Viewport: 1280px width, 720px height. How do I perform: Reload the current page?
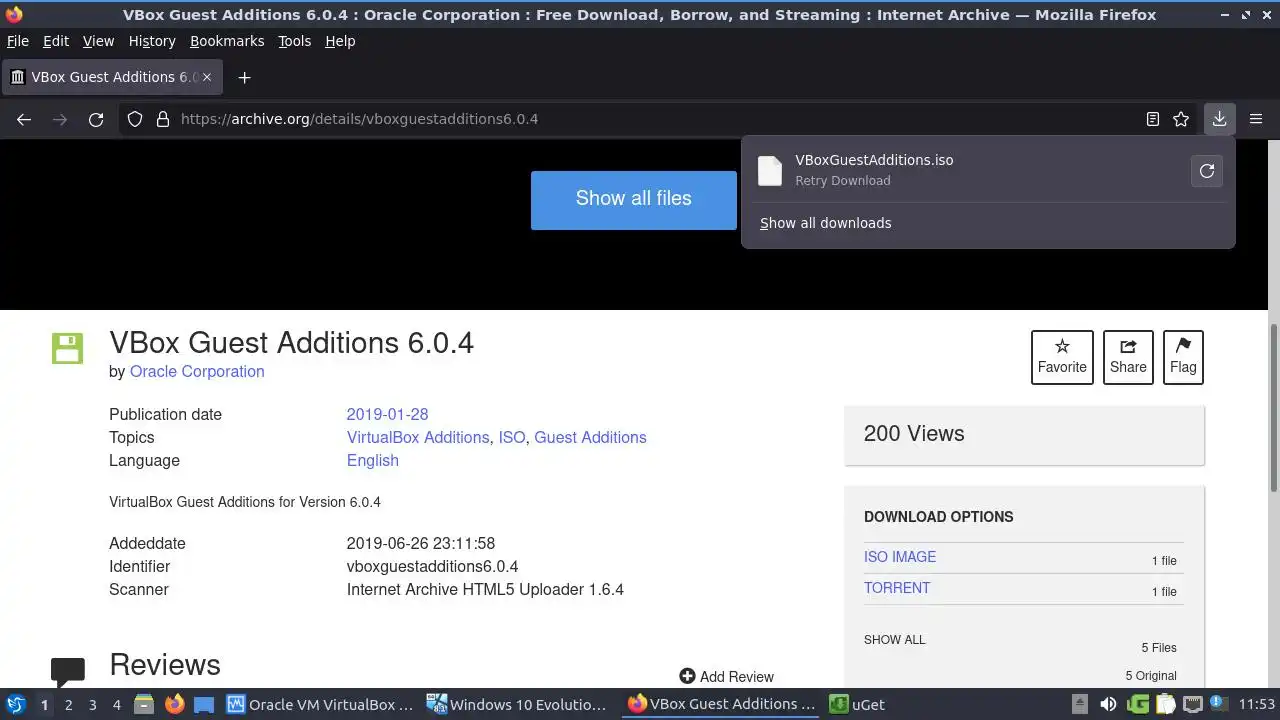click(x=96, y=119)
